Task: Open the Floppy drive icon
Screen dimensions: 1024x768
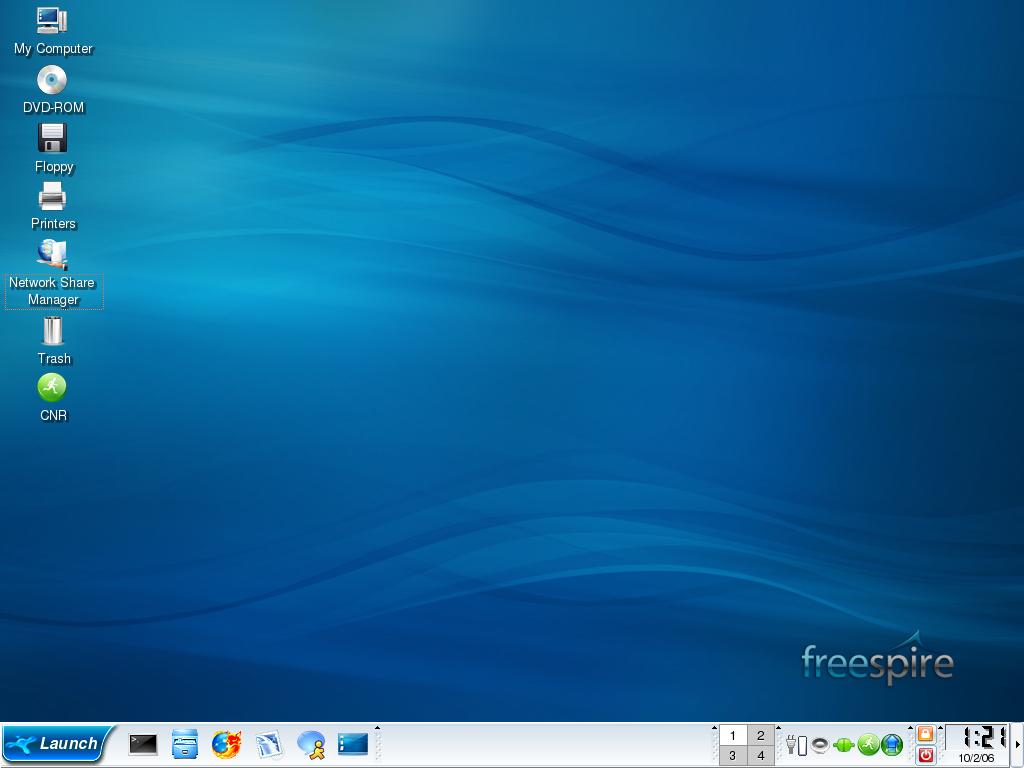Action: [52, 138]
